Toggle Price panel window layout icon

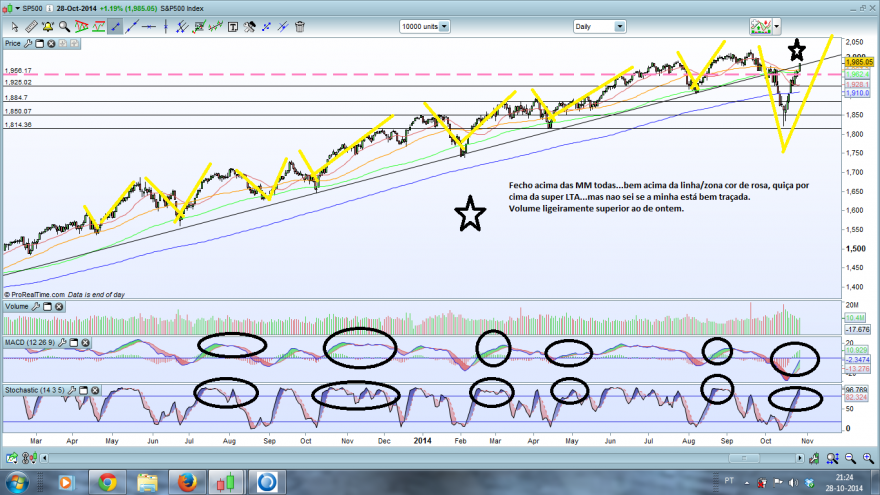(39, 43)
